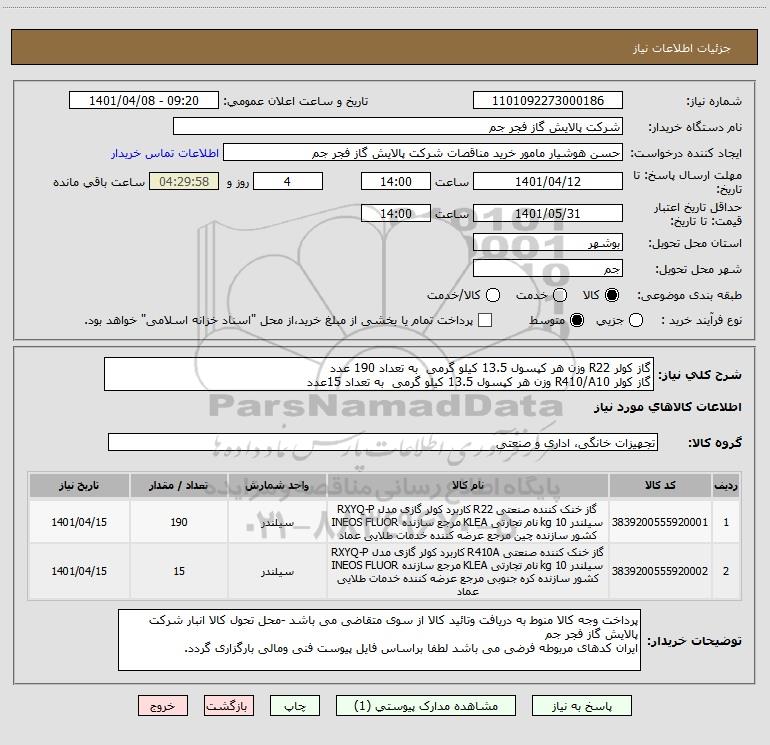Click row 2 unit cell سیلندر
Screen dimensions: 770x745
pyautogui.click(x=277, y=571)
